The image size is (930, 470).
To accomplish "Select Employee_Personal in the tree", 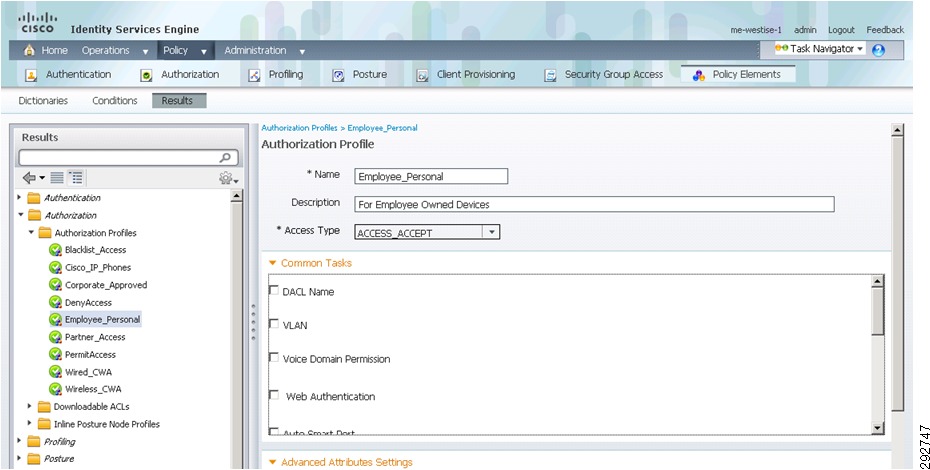I will coord(102,320).
